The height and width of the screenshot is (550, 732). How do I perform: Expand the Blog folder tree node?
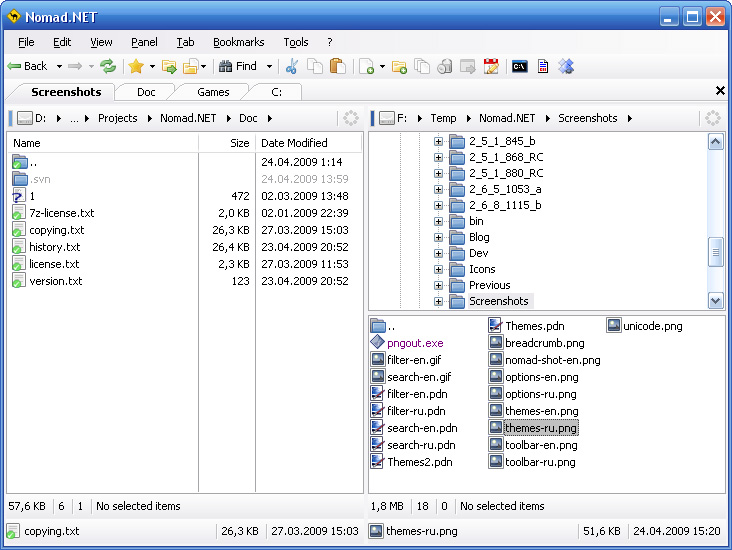(x=438, y=237)
